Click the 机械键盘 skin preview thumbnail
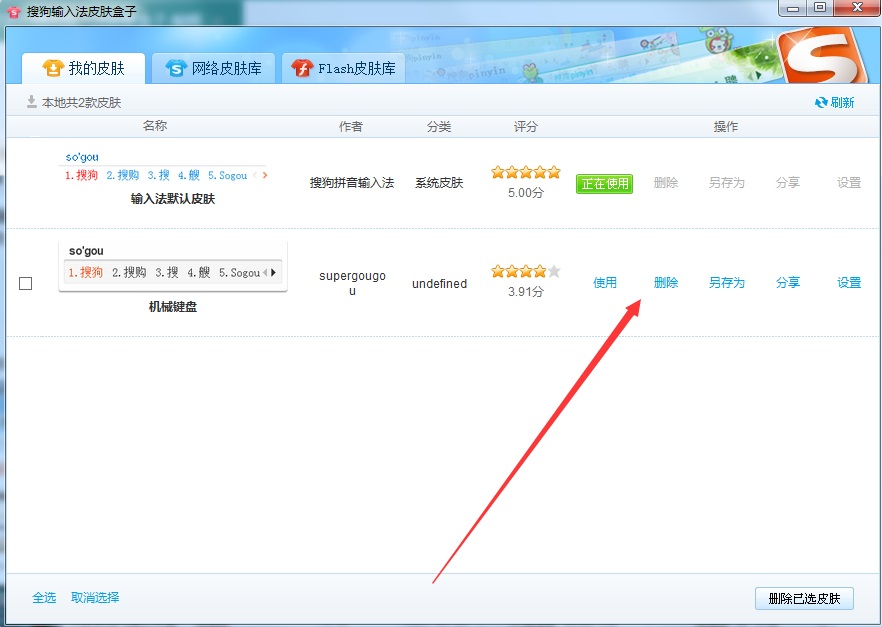 pyautogui.click(x=173, y=266)
